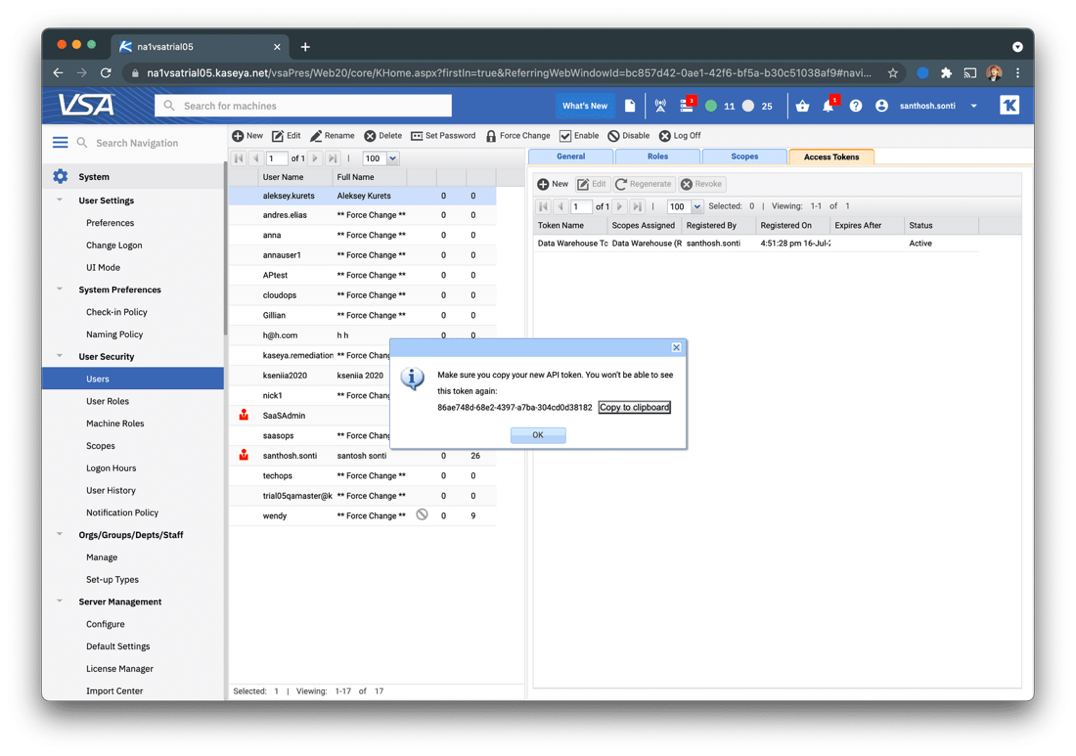The height and width of the screenshot is (756, 1076).
Task: Sort users by the User Name column
Action: (x=295, y=177)
